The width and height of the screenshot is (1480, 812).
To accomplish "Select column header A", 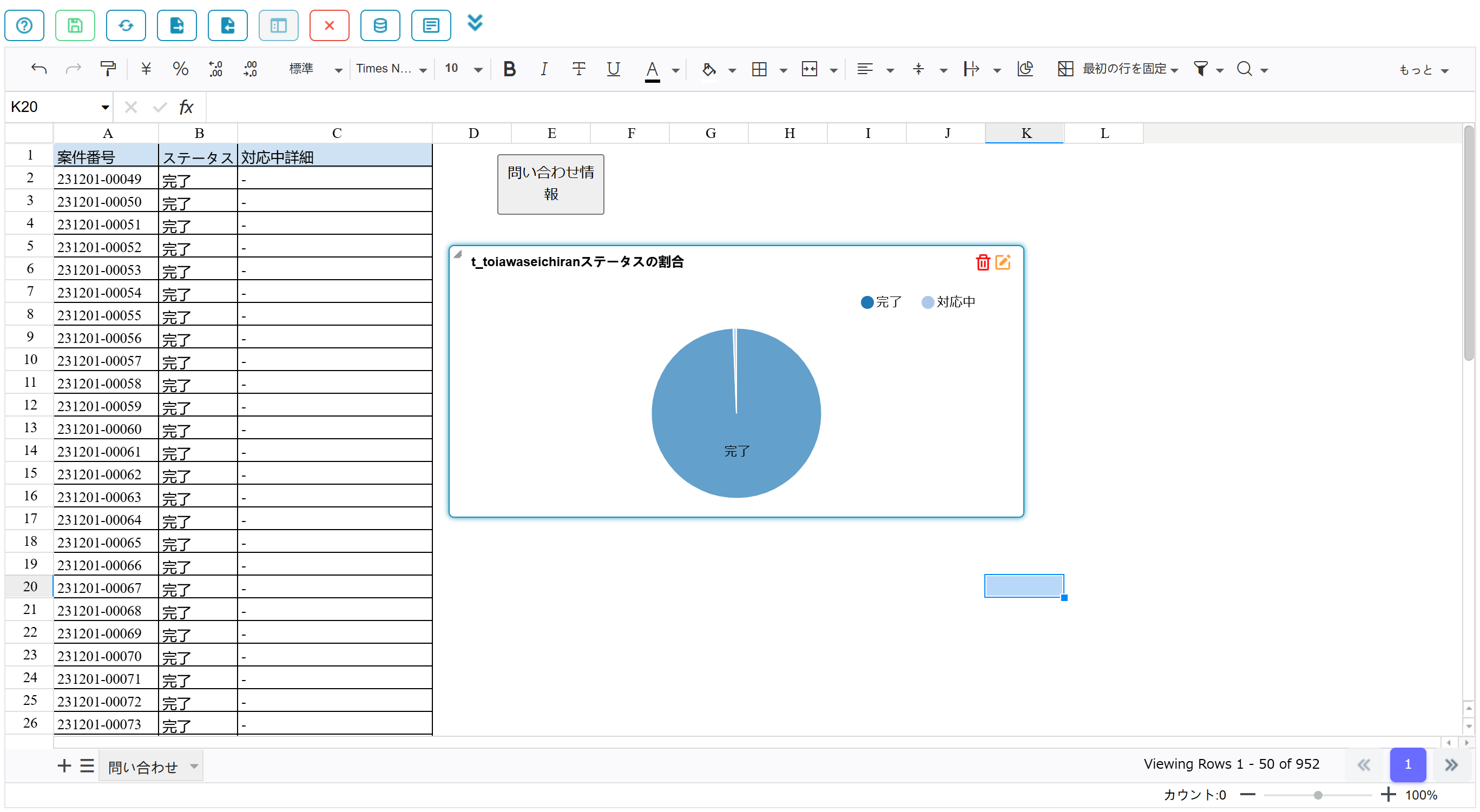I will (107, 133).
